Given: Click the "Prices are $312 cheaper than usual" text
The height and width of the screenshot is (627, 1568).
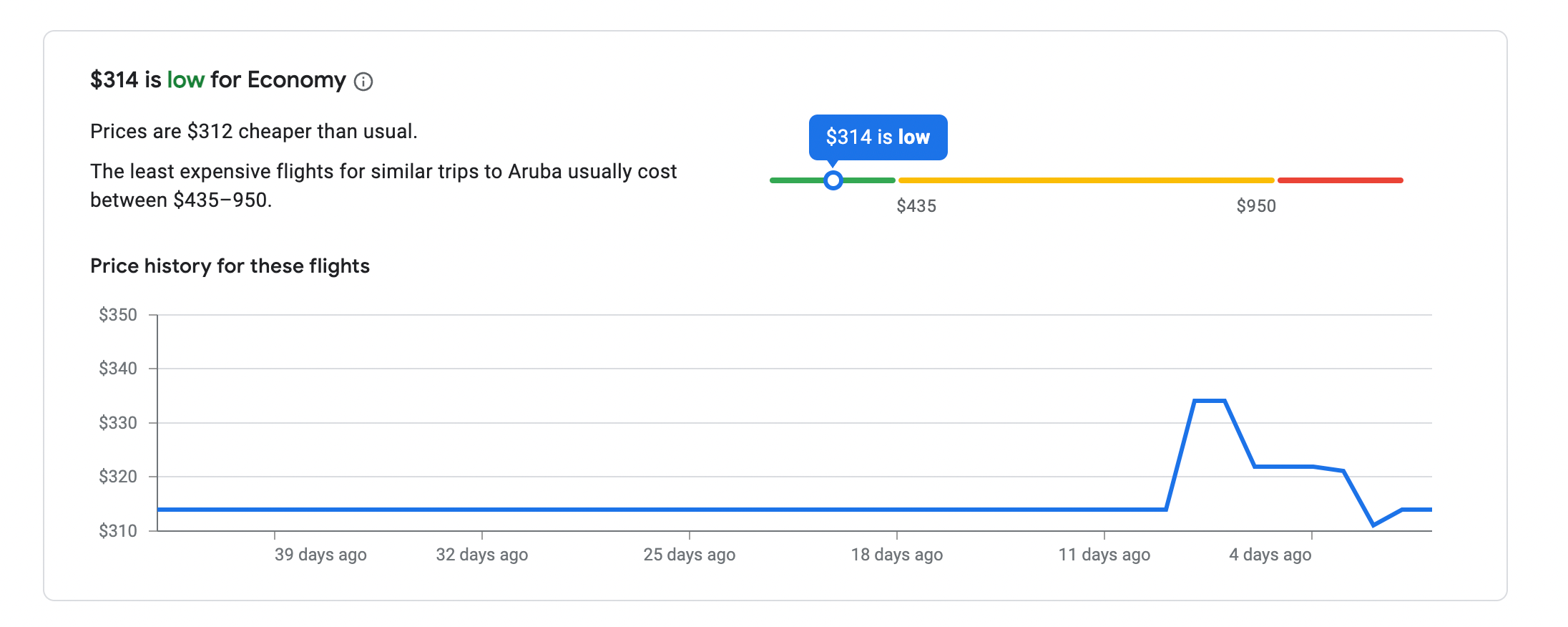Looking at the screenshot, I should (254, 132).
